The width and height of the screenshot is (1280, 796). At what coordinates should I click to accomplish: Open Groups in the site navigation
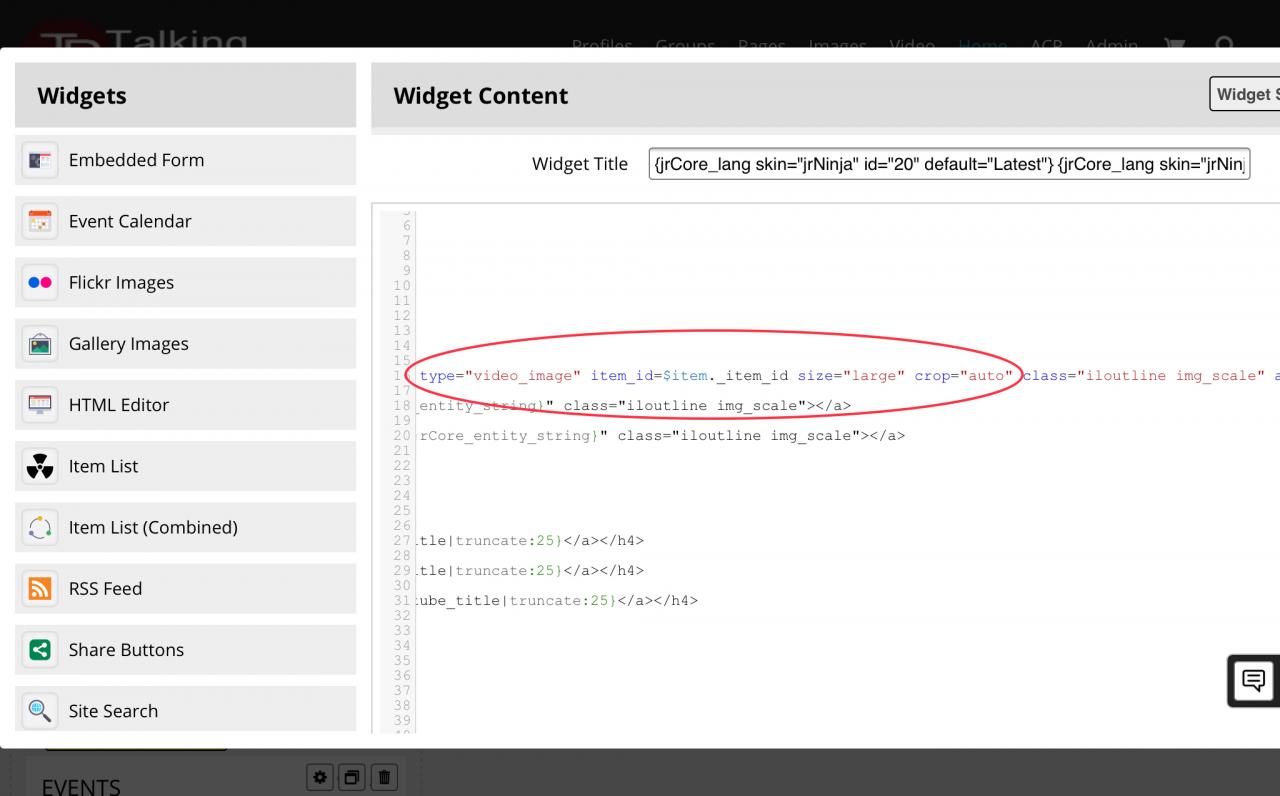tap(685, 45)
